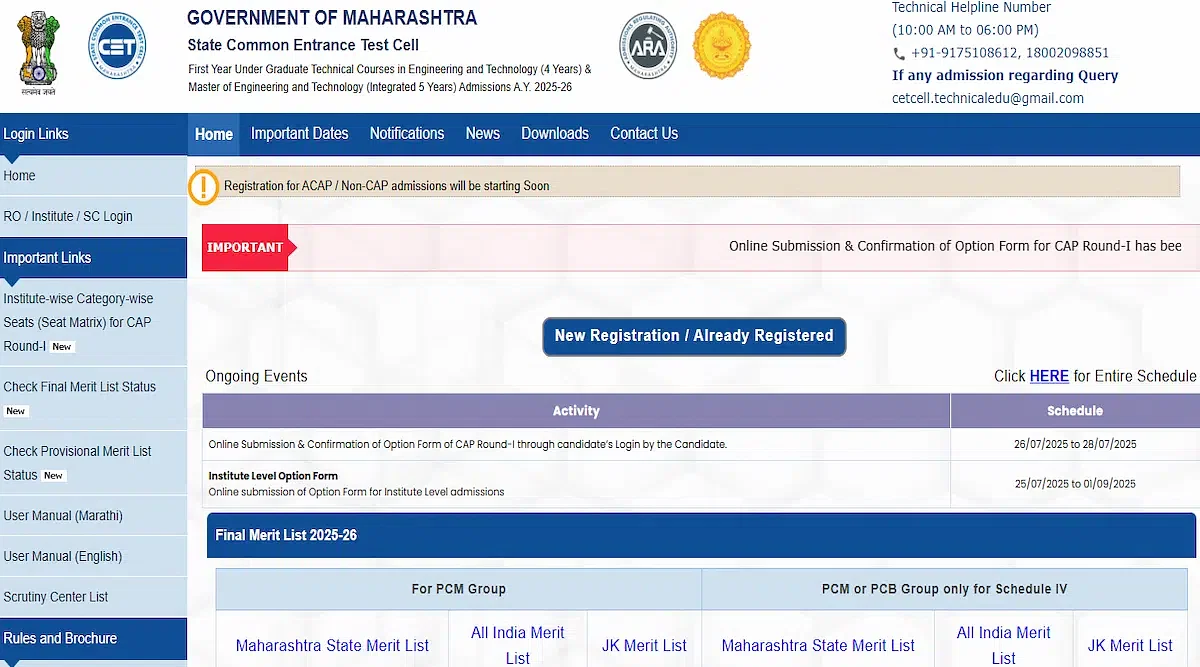Click schedule 26/07/2025 to 28/07/2025
The height and width of the screenshot is (667, 1200).
click(x=1075, y=444)
